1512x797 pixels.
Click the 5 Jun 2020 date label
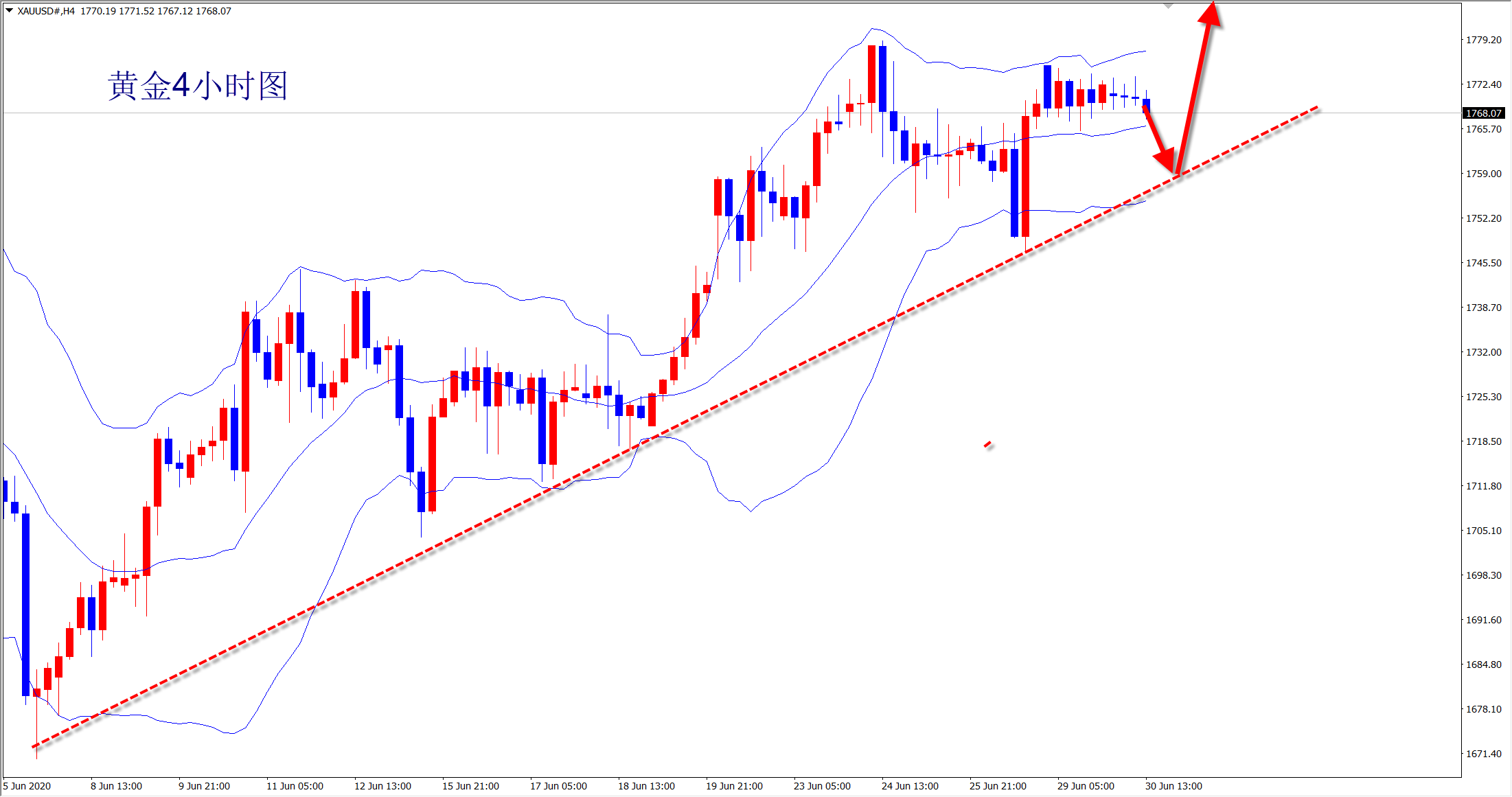(27, 786)
